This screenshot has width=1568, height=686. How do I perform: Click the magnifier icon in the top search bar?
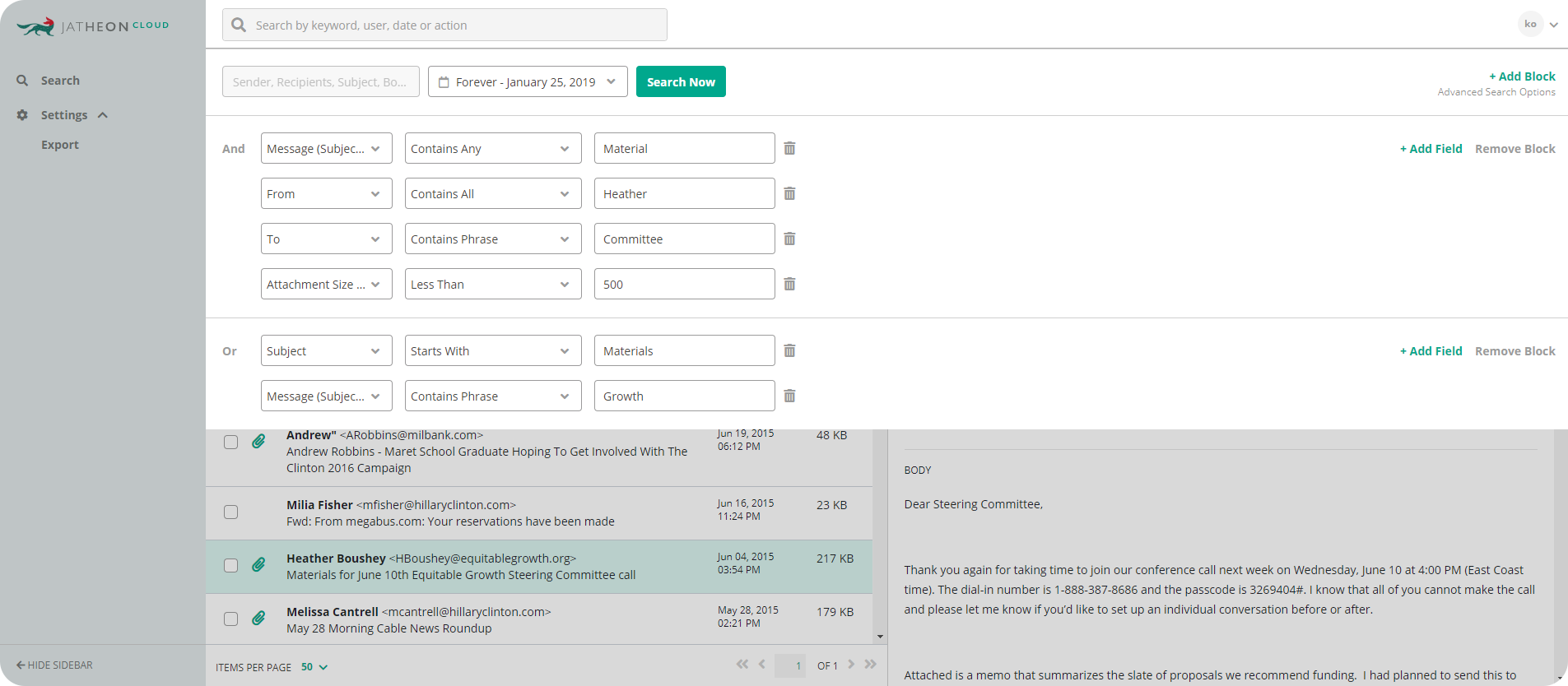(239, 25)
